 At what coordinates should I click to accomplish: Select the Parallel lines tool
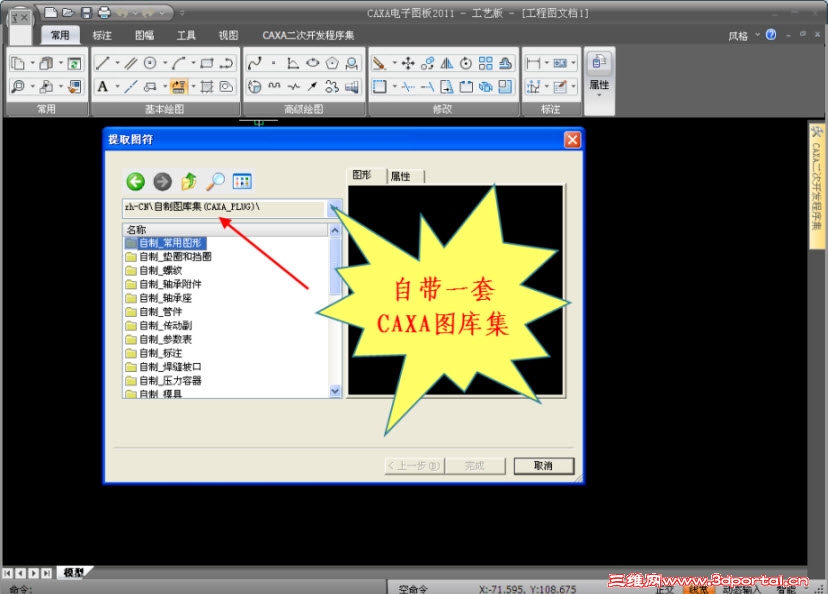131,63
